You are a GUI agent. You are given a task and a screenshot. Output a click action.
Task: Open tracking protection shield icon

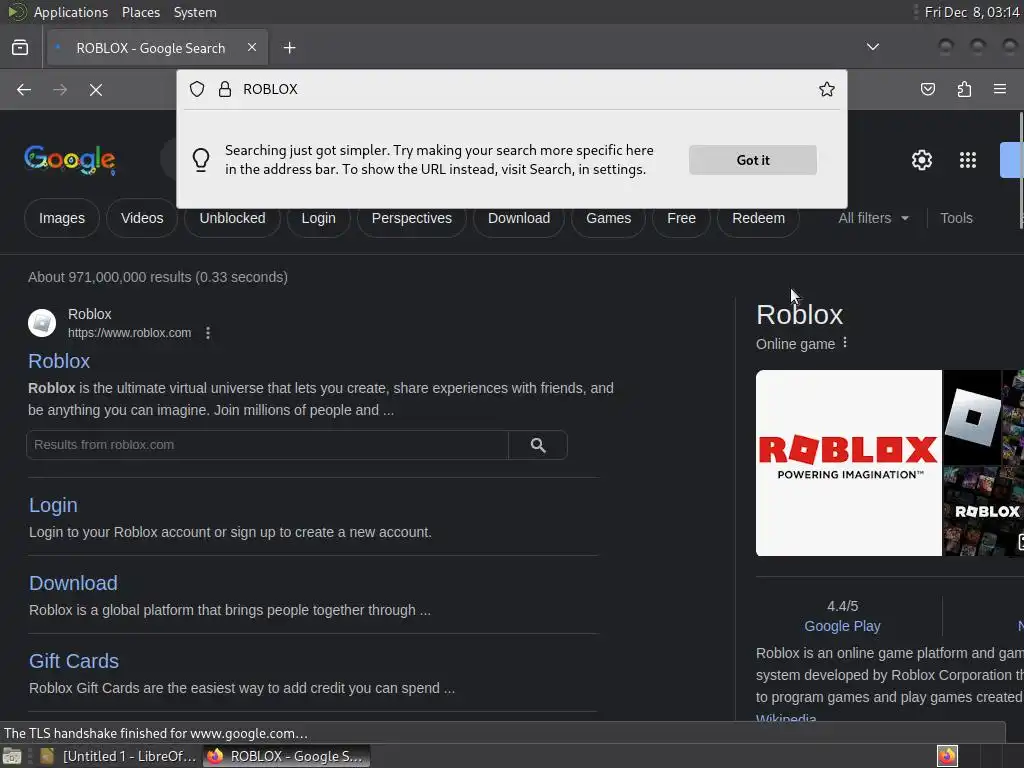point(197,89)
